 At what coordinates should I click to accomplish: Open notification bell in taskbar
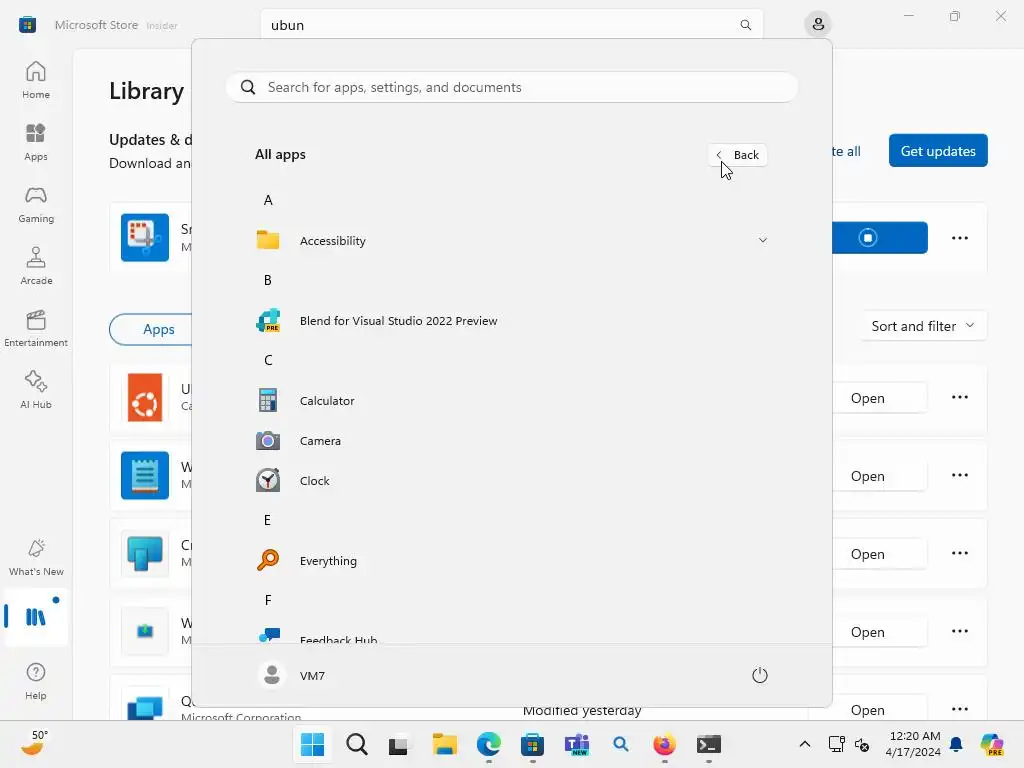(x=956, y=744)
